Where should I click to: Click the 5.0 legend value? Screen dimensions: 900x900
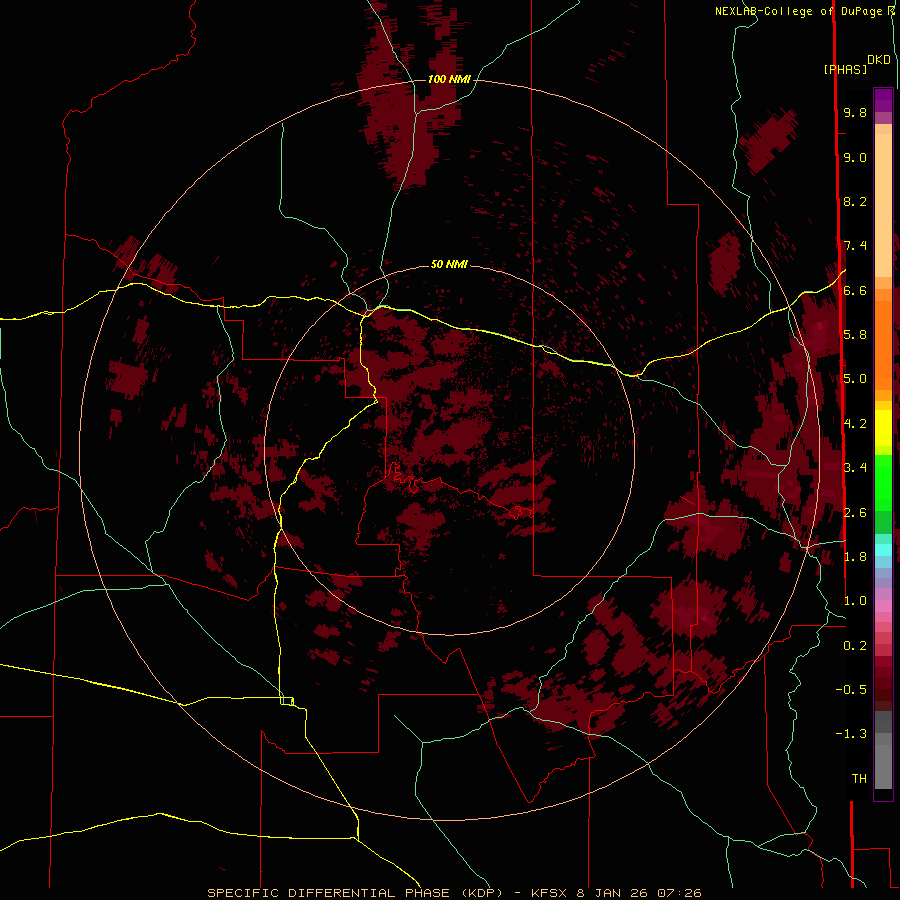(x=855, y=379)
